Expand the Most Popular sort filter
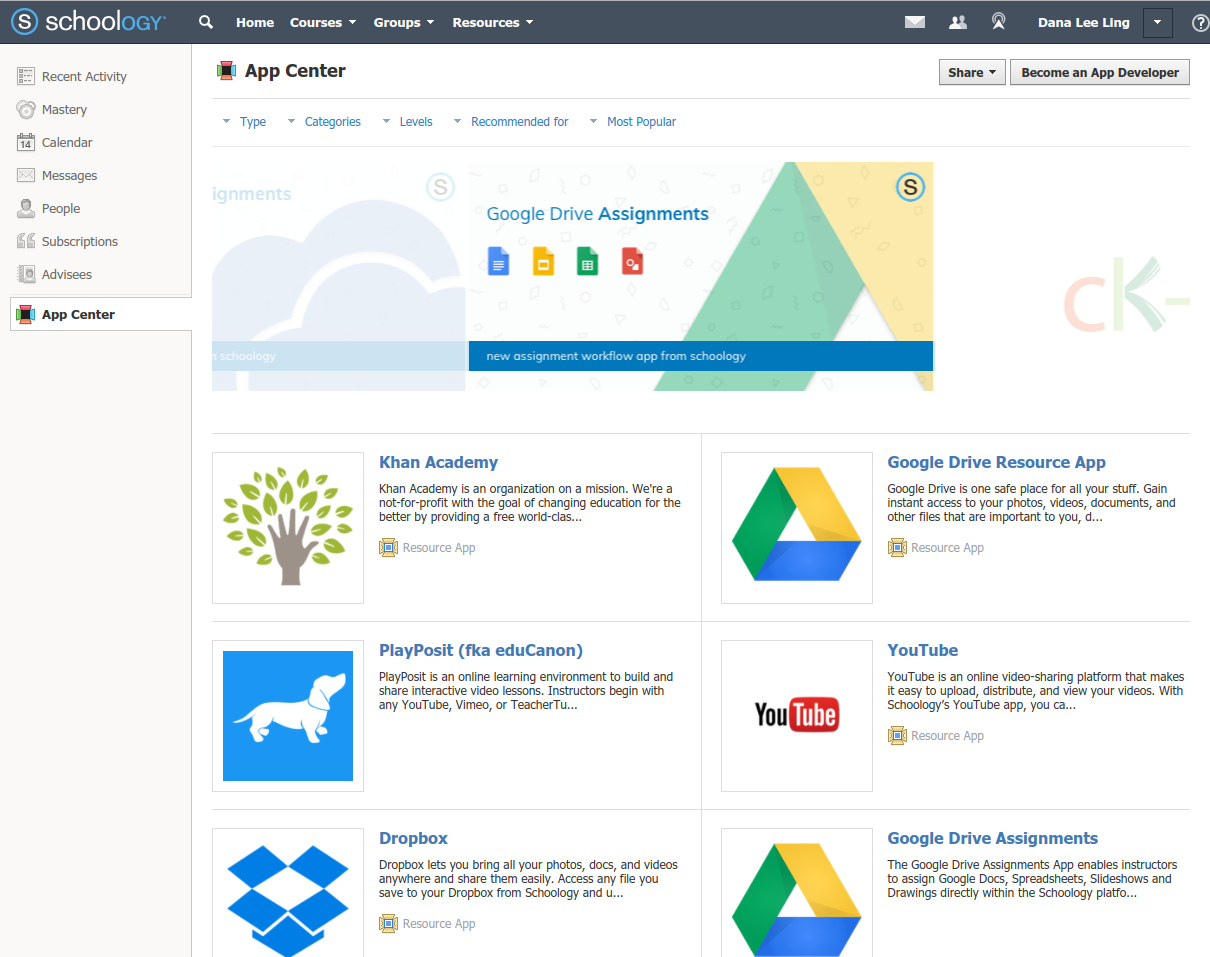The image size is (1210, 957). (633, 122)
